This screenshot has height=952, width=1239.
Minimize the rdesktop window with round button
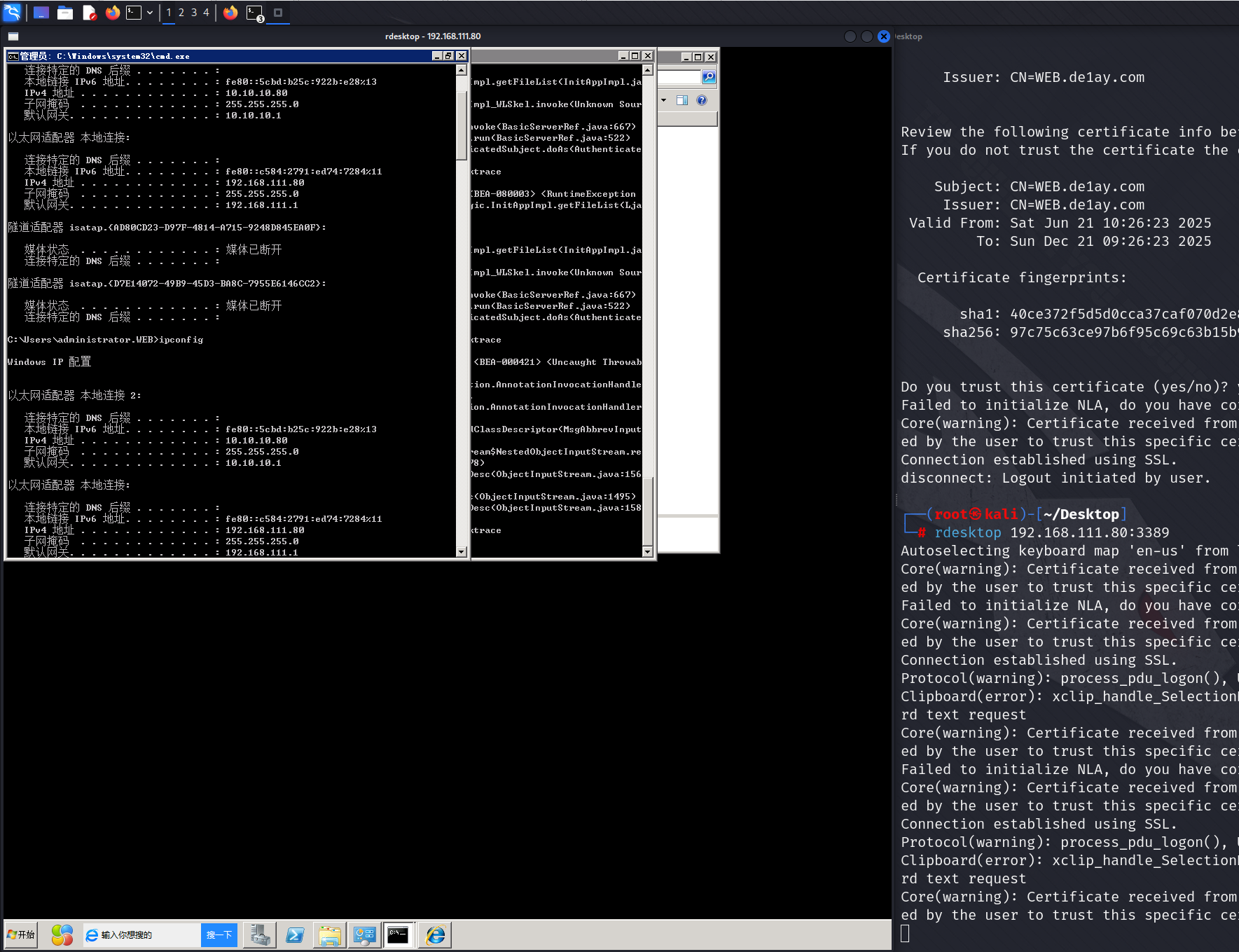click(850, 36)
